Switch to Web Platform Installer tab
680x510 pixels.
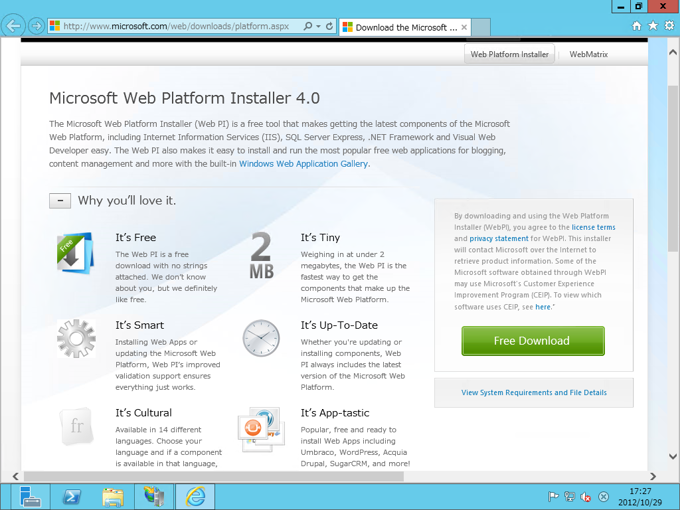(510, 54)
